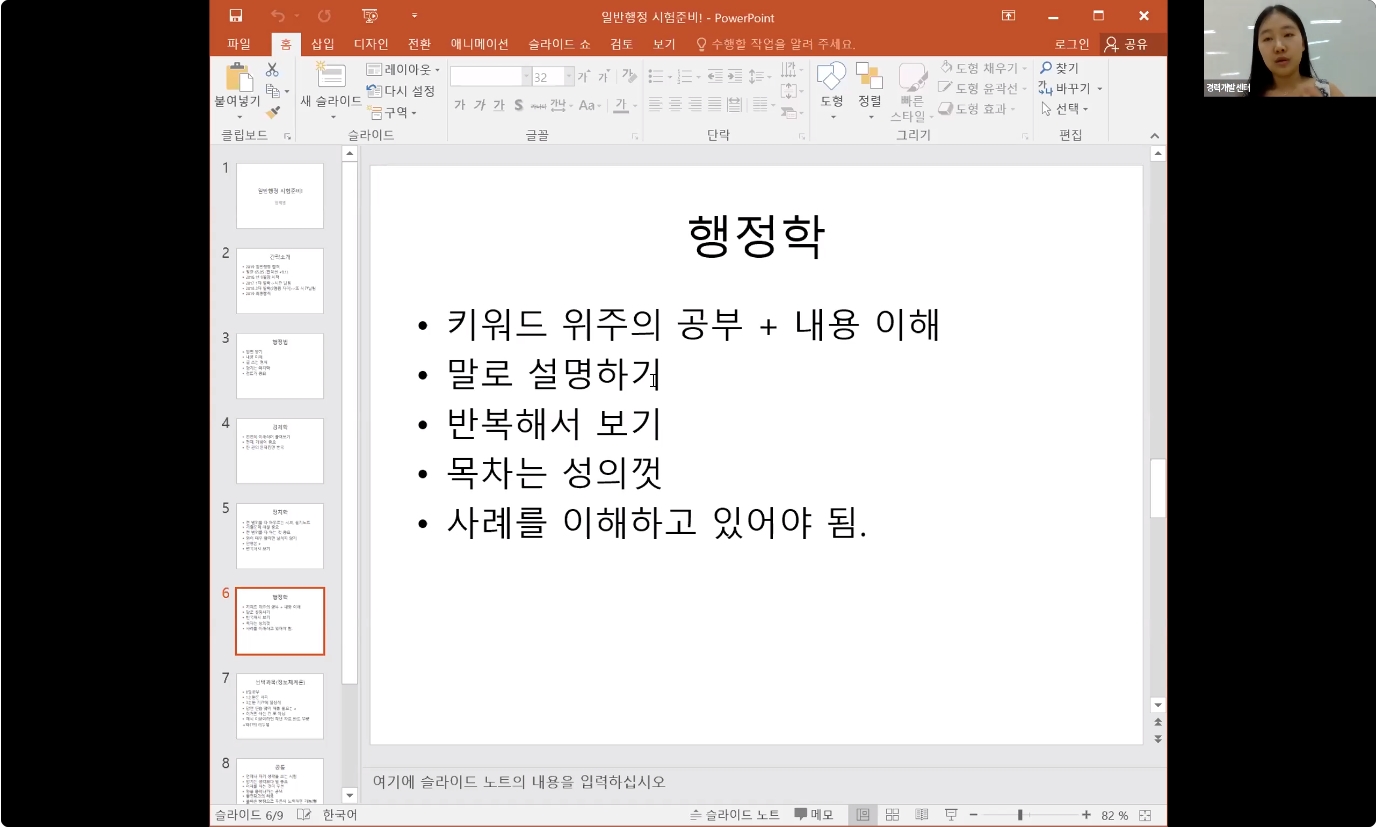Open the Change Case Aa dropdown

pyautogui.click(x=588, y=105)
